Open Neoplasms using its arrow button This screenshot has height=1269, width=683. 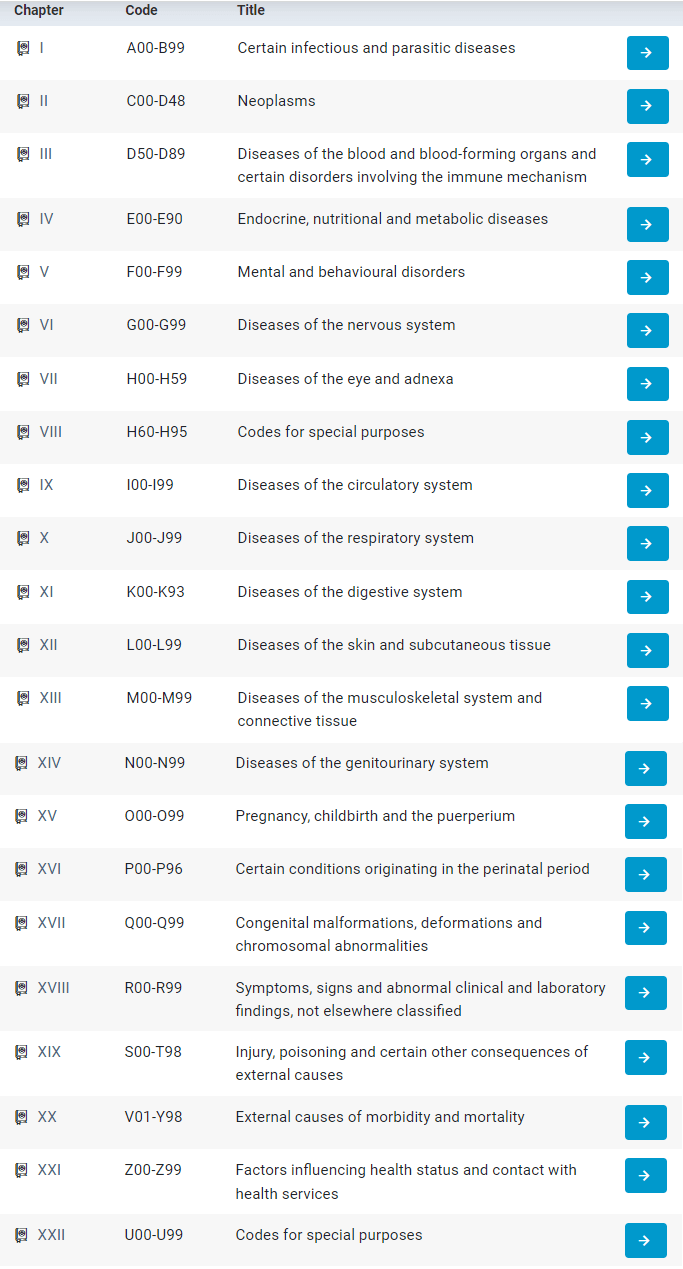(647, 106)
